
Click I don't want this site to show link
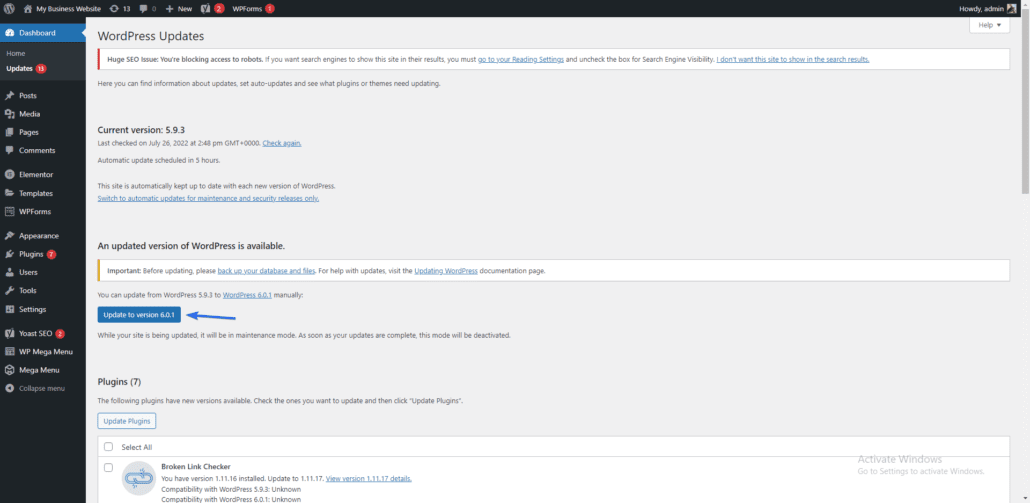[x=793, y=59]
